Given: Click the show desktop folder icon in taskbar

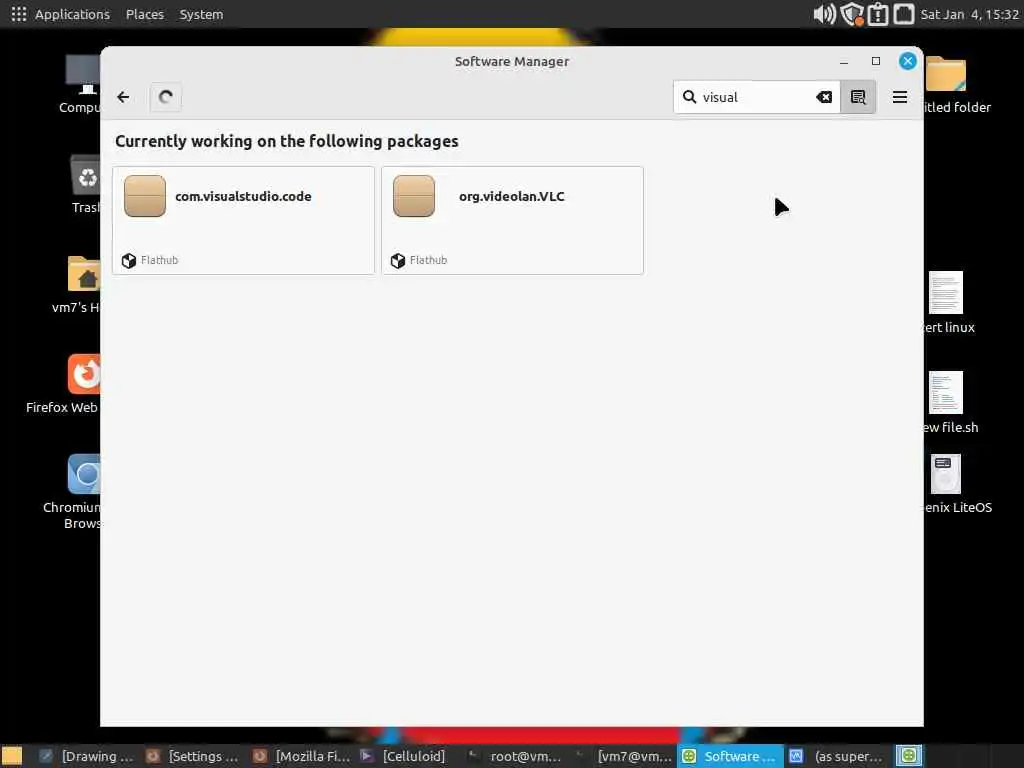Looking at the screenshot, I should coord(12,756).
